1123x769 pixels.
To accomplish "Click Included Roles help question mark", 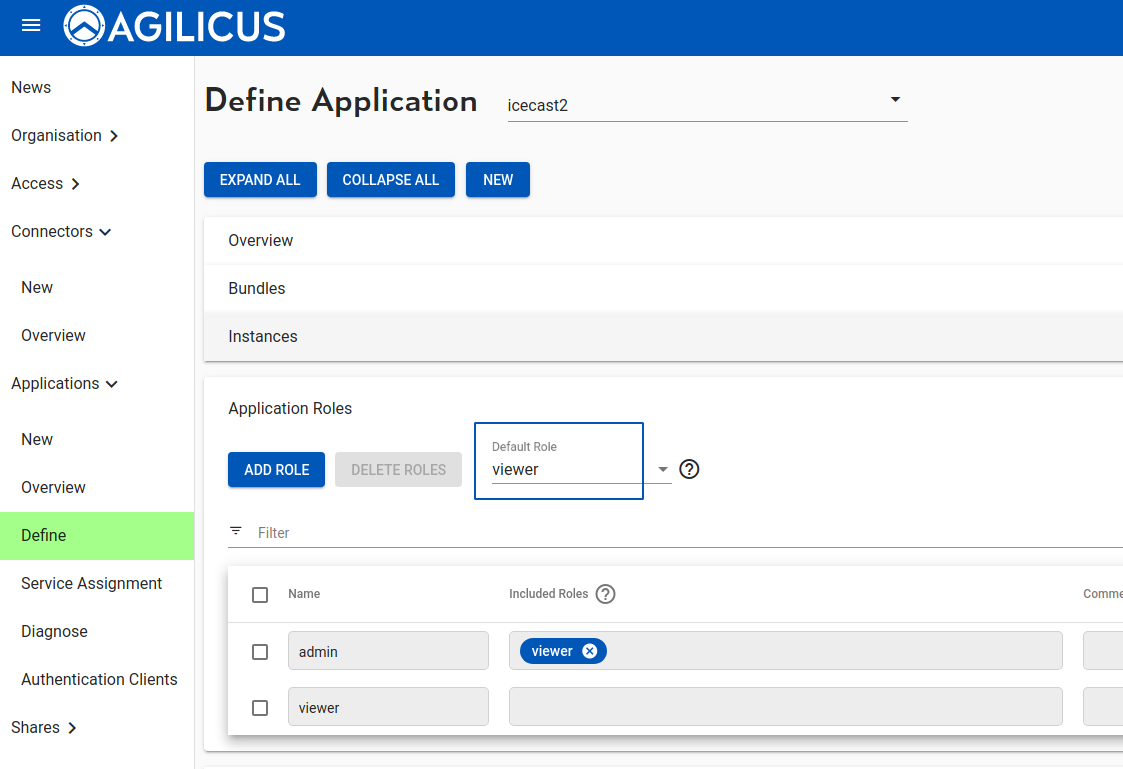I will (605, 594).
